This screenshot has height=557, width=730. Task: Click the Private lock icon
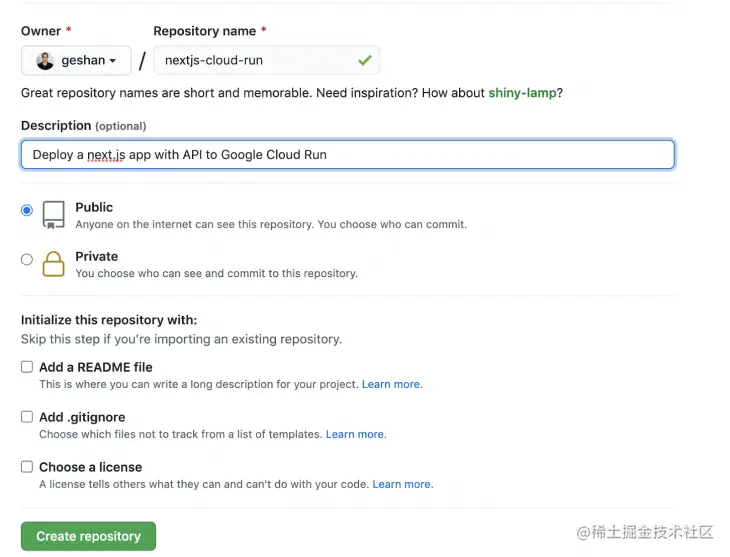point(54,264)
